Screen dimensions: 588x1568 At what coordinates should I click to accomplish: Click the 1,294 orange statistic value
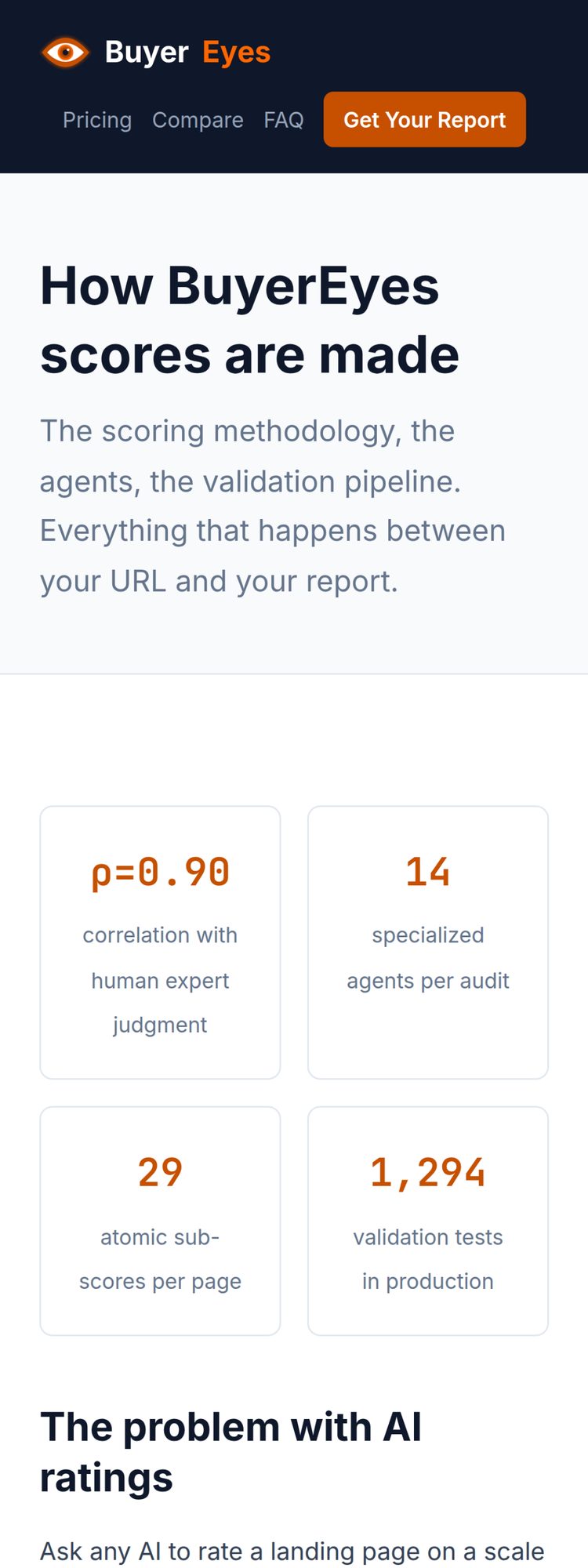428,1171
